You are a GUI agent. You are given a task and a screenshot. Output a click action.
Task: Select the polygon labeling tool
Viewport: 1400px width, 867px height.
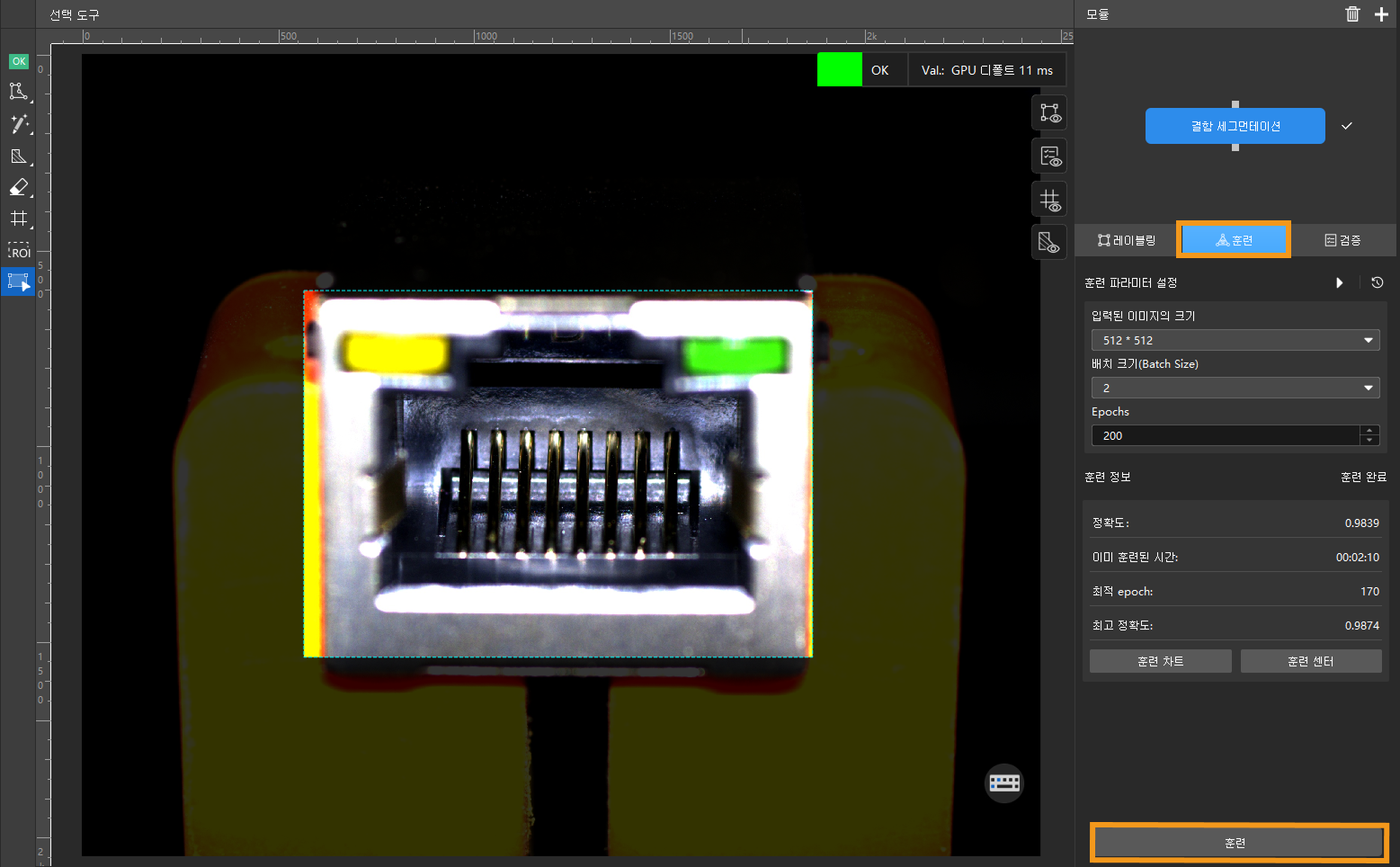[18, 92]
